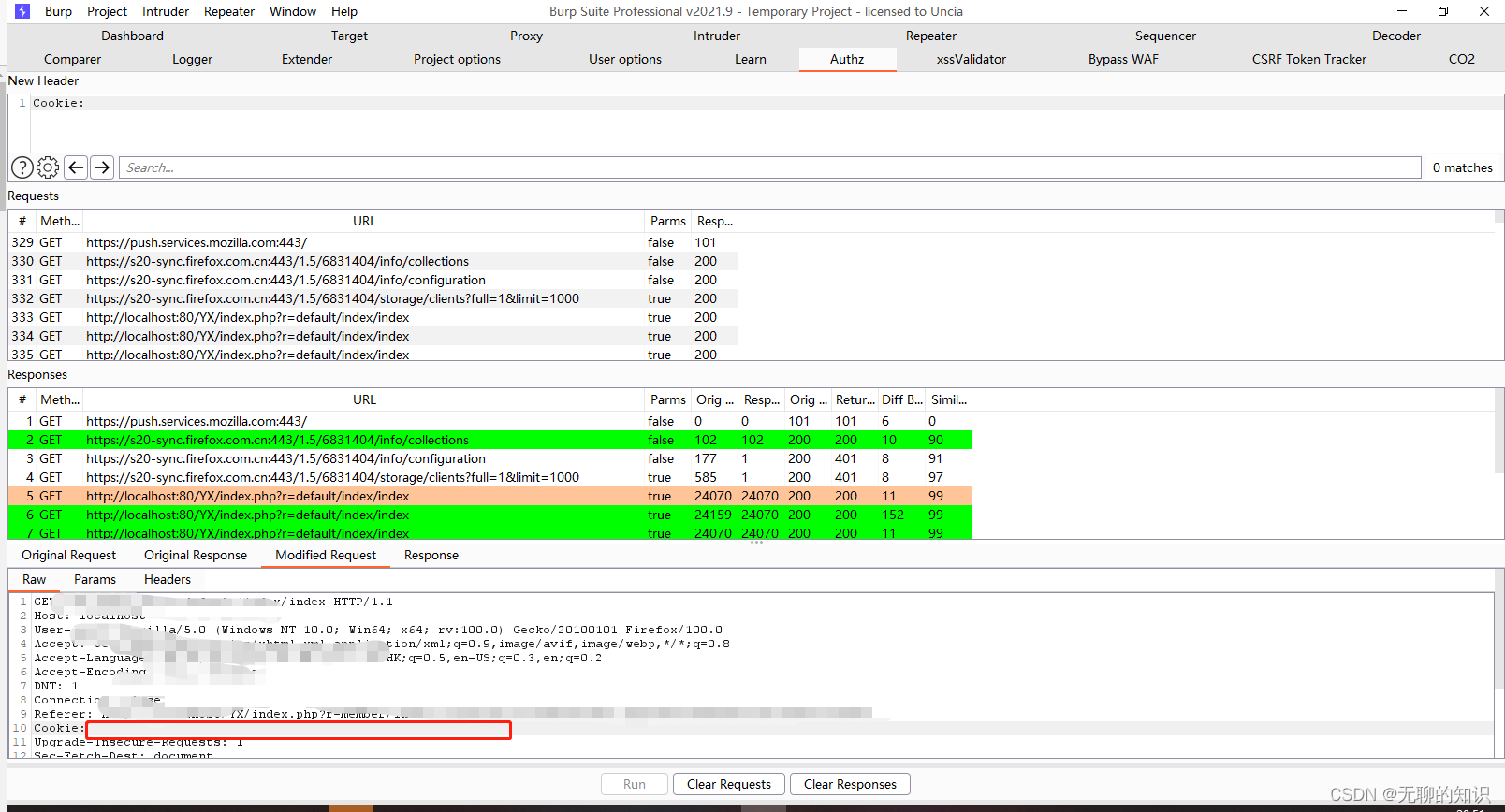Open the Project menu

(107, 11)
